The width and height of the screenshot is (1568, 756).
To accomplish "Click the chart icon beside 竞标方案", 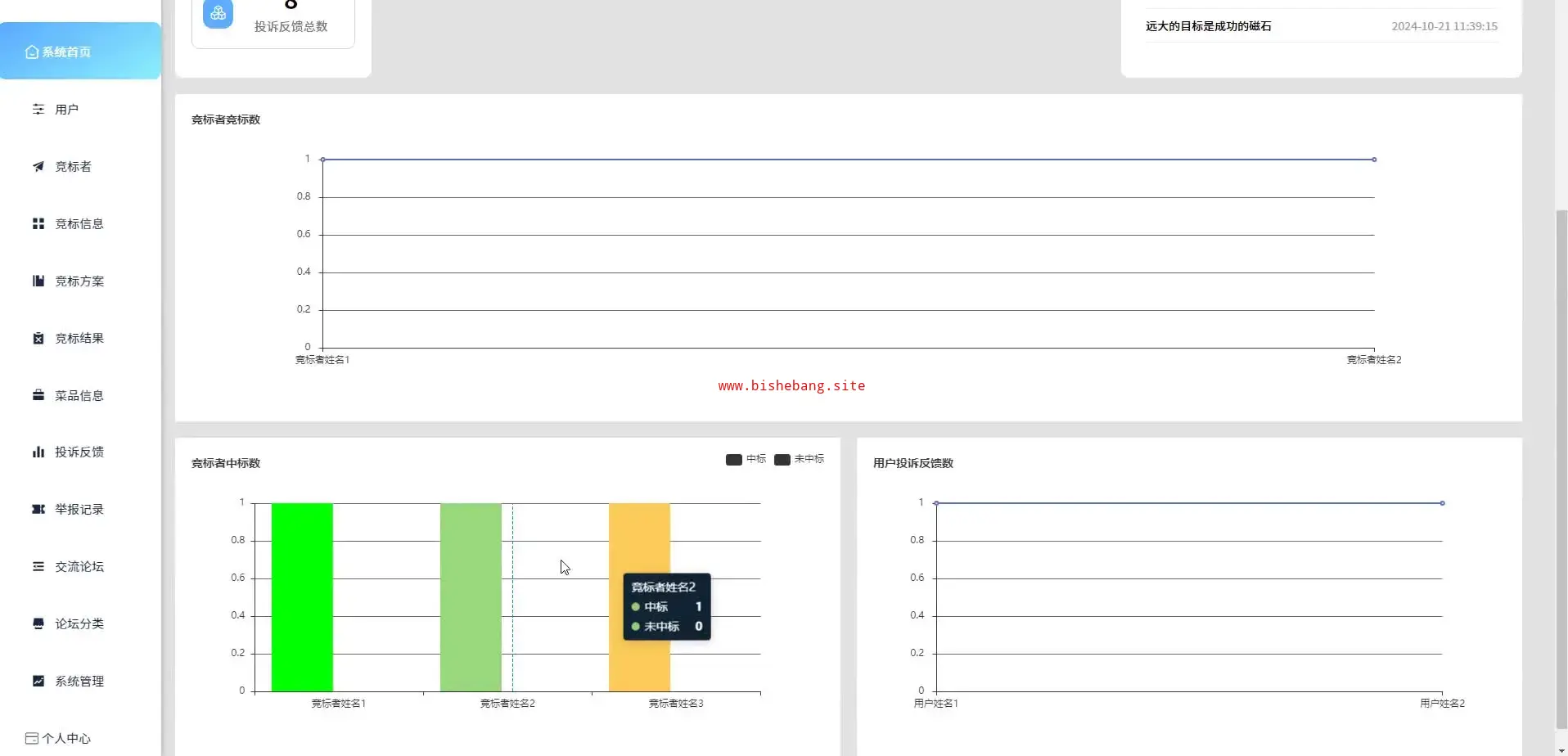I will (38, 281).
